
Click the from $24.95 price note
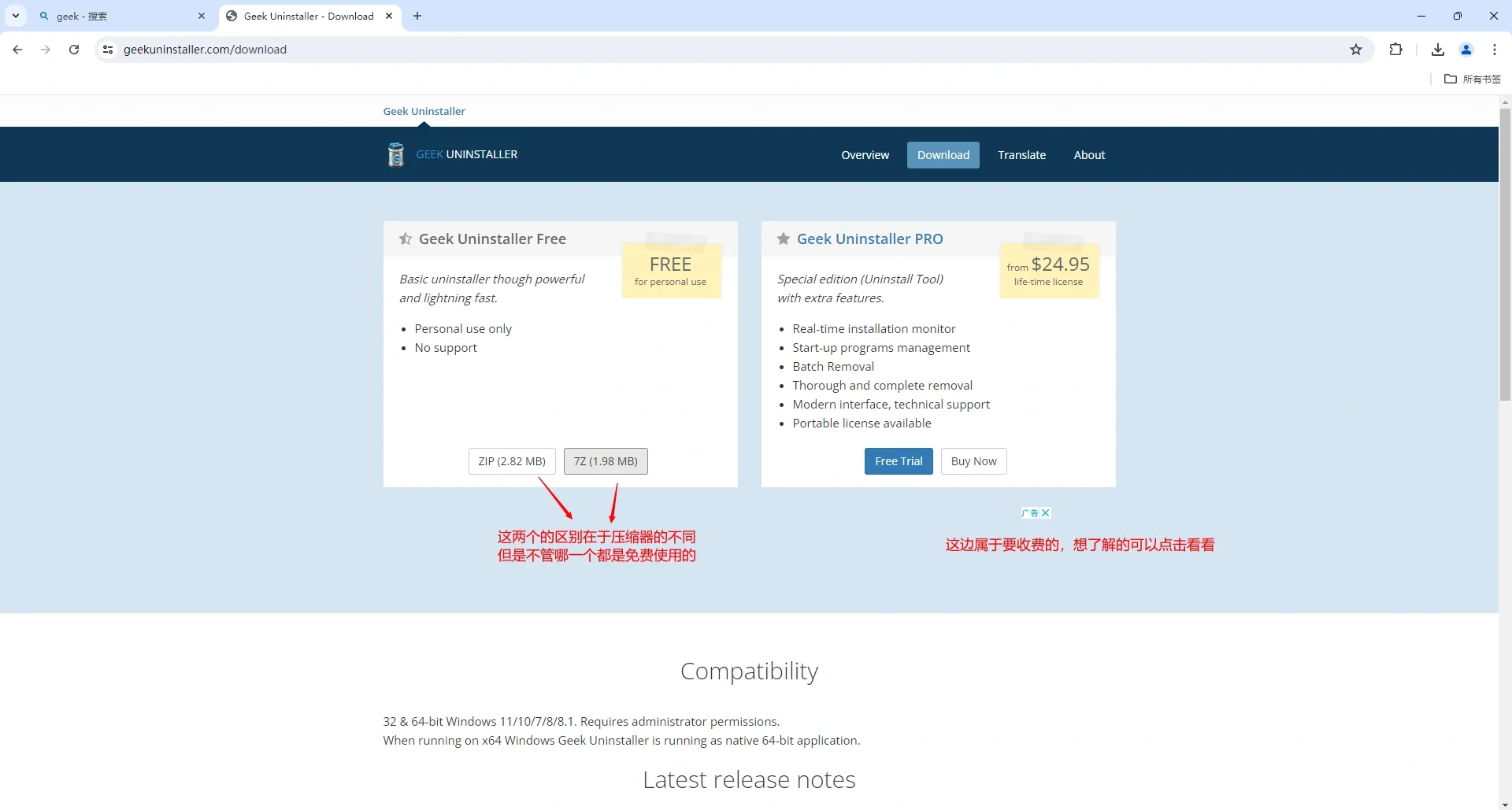click(x=1049, y=270)
